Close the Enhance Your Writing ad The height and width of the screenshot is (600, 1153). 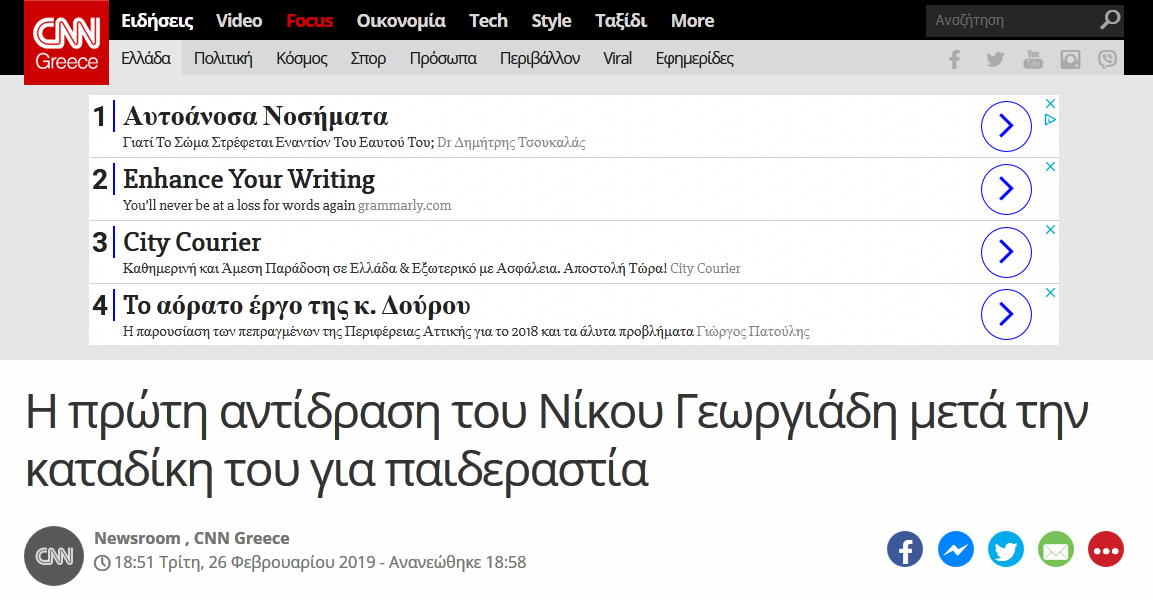point(1051,167)
